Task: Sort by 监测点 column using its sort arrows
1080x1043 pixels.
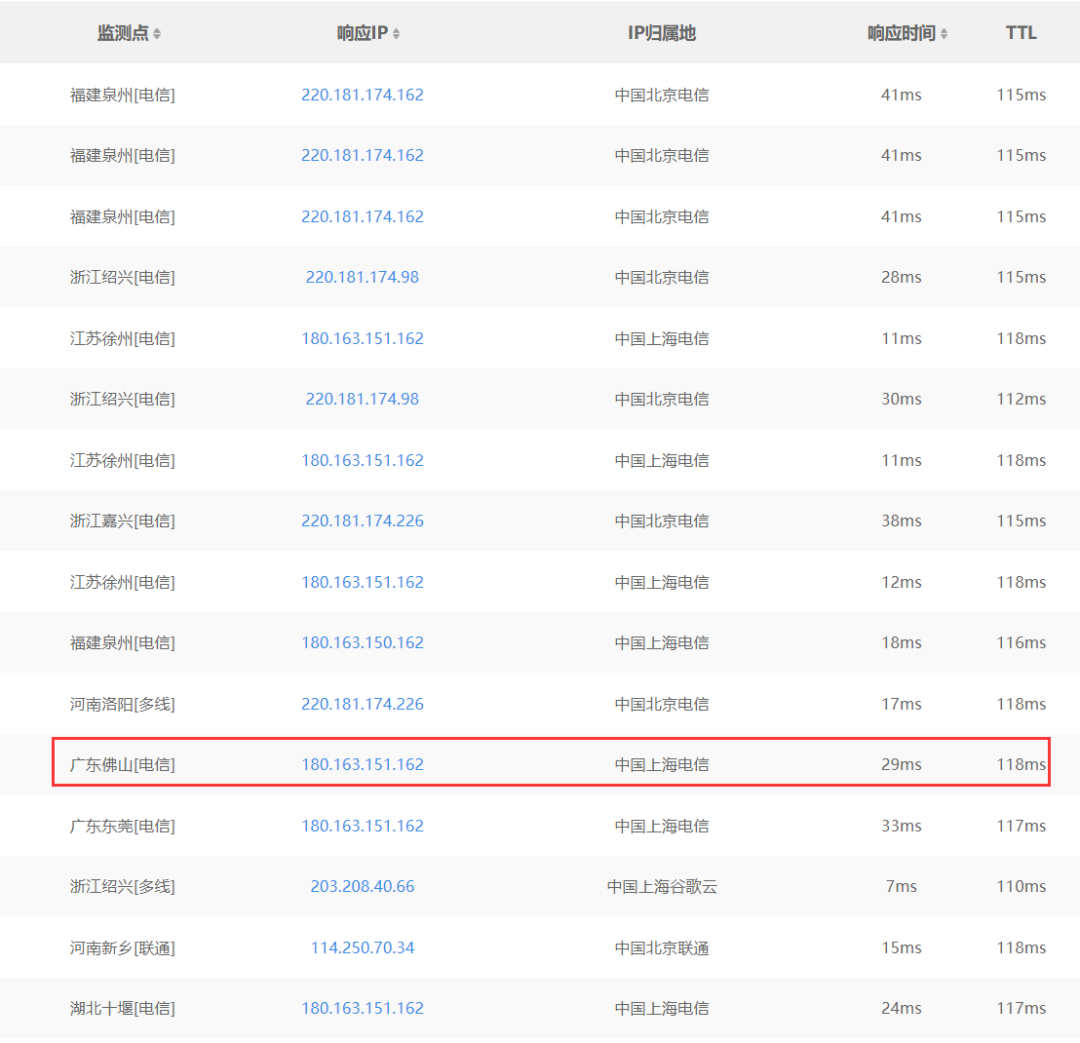Action: click(x=157, y=34)
